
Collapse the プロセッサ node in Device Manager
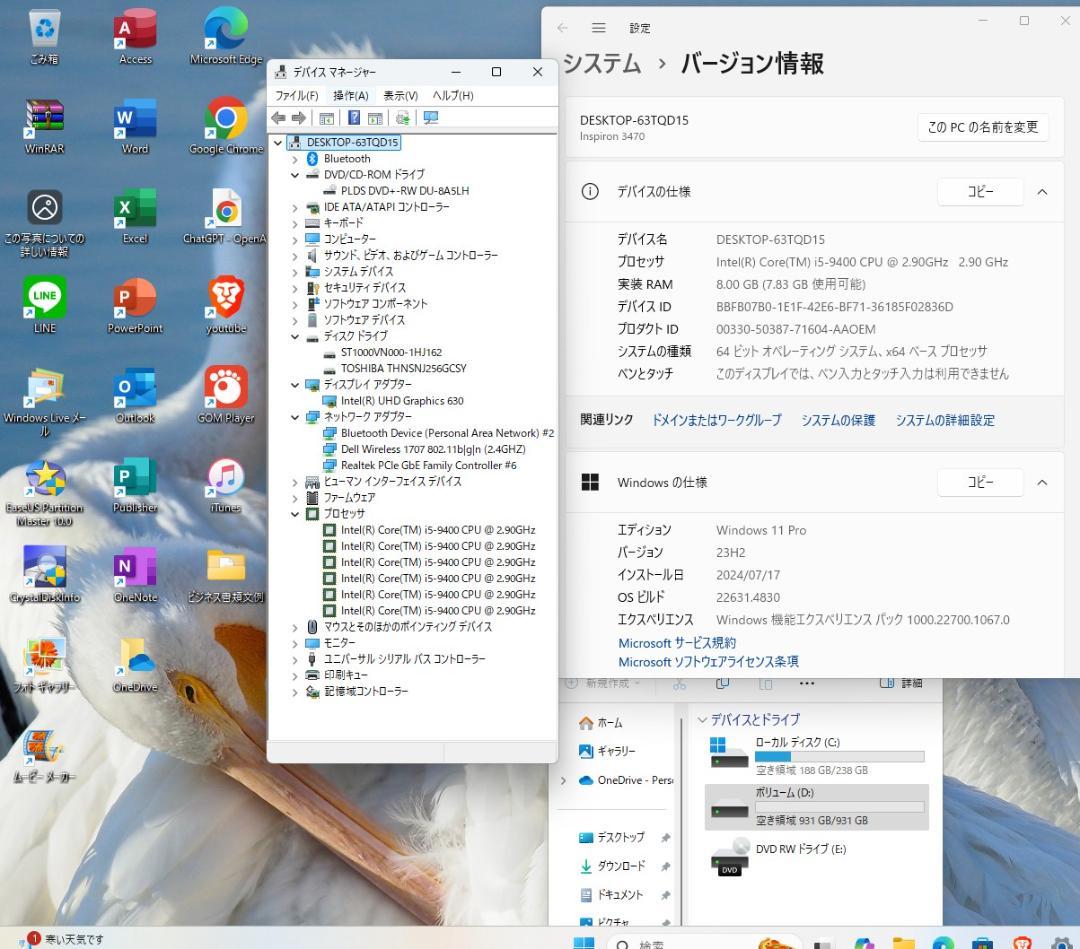[x=294, y=513]
